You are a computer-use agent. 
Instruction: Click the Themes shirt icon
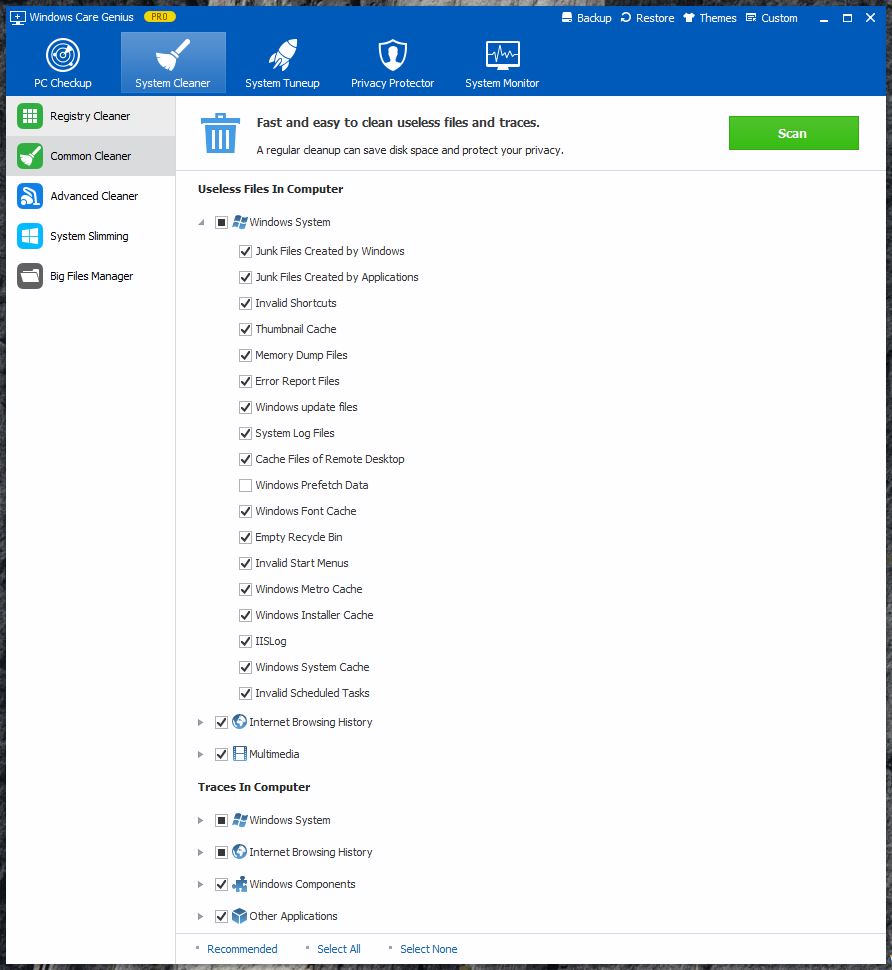coord(689,17)
